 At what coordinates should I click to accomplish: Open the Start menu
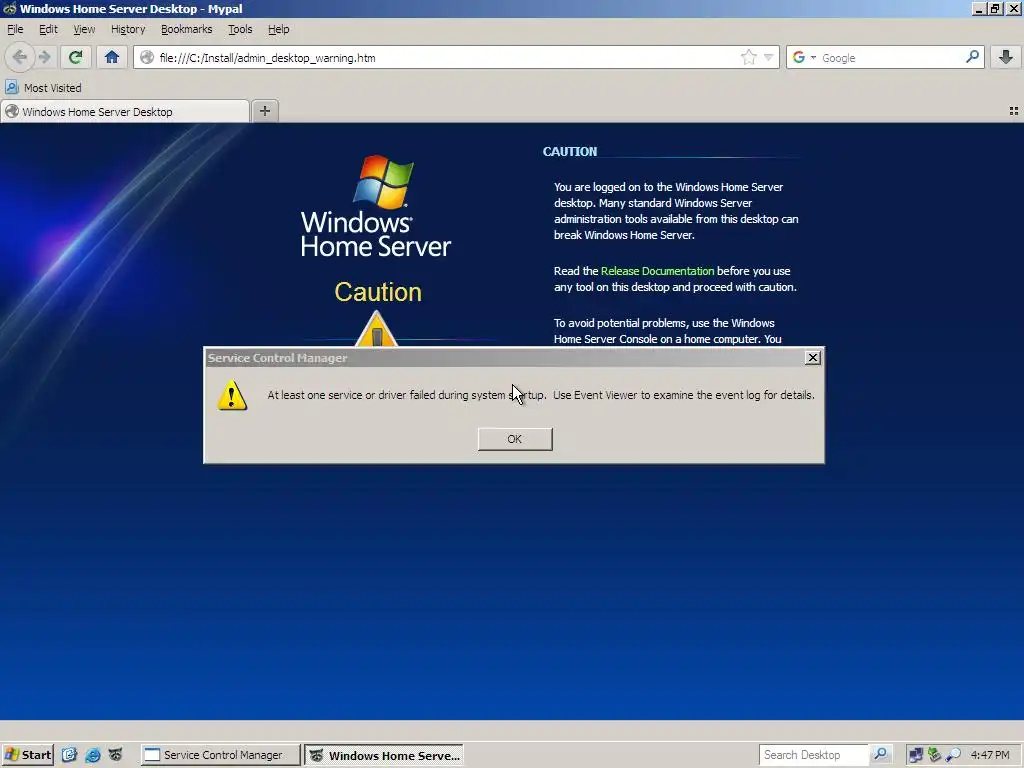(27, 755)
